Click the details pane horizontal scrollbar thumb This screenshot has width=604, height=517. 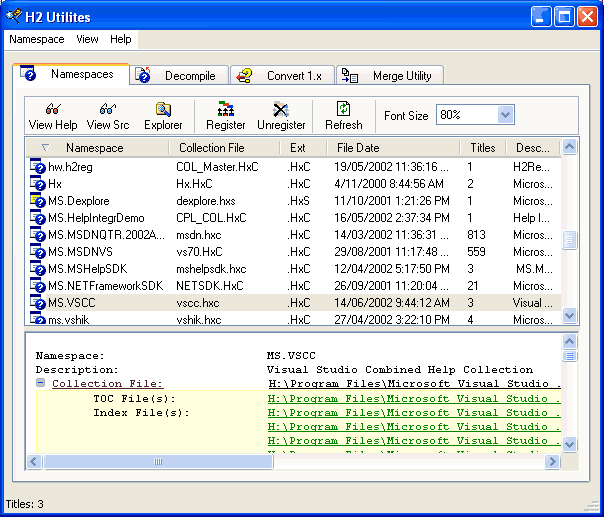(158, 461)
